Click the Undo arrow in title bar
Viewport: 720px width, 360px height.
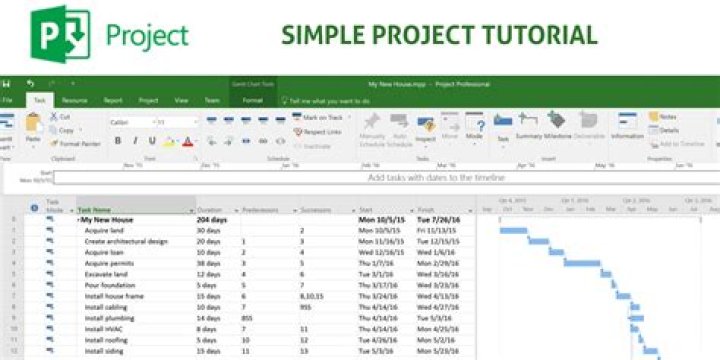[x=30, y=84]
